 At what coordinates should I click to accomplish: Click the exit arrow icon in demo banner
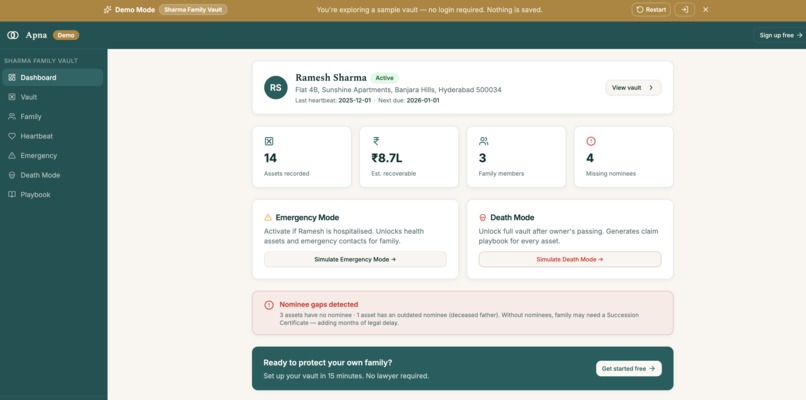click(685, 10)
